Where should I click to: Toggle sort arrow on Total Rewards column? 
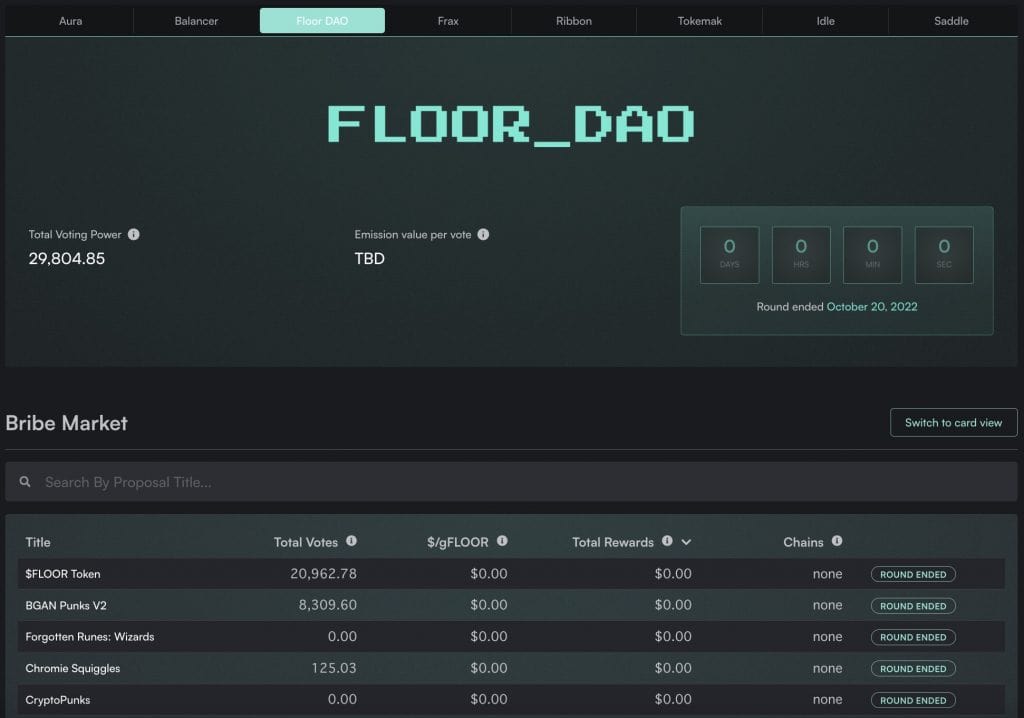(x=686, y=542)
